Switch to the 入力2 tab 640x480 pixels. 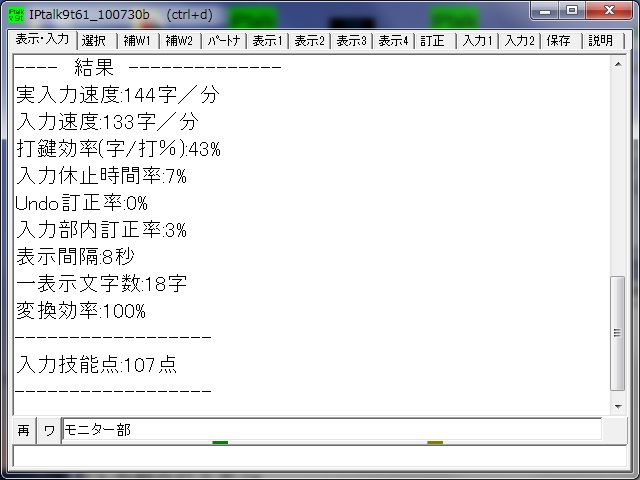tap(518, 41)
